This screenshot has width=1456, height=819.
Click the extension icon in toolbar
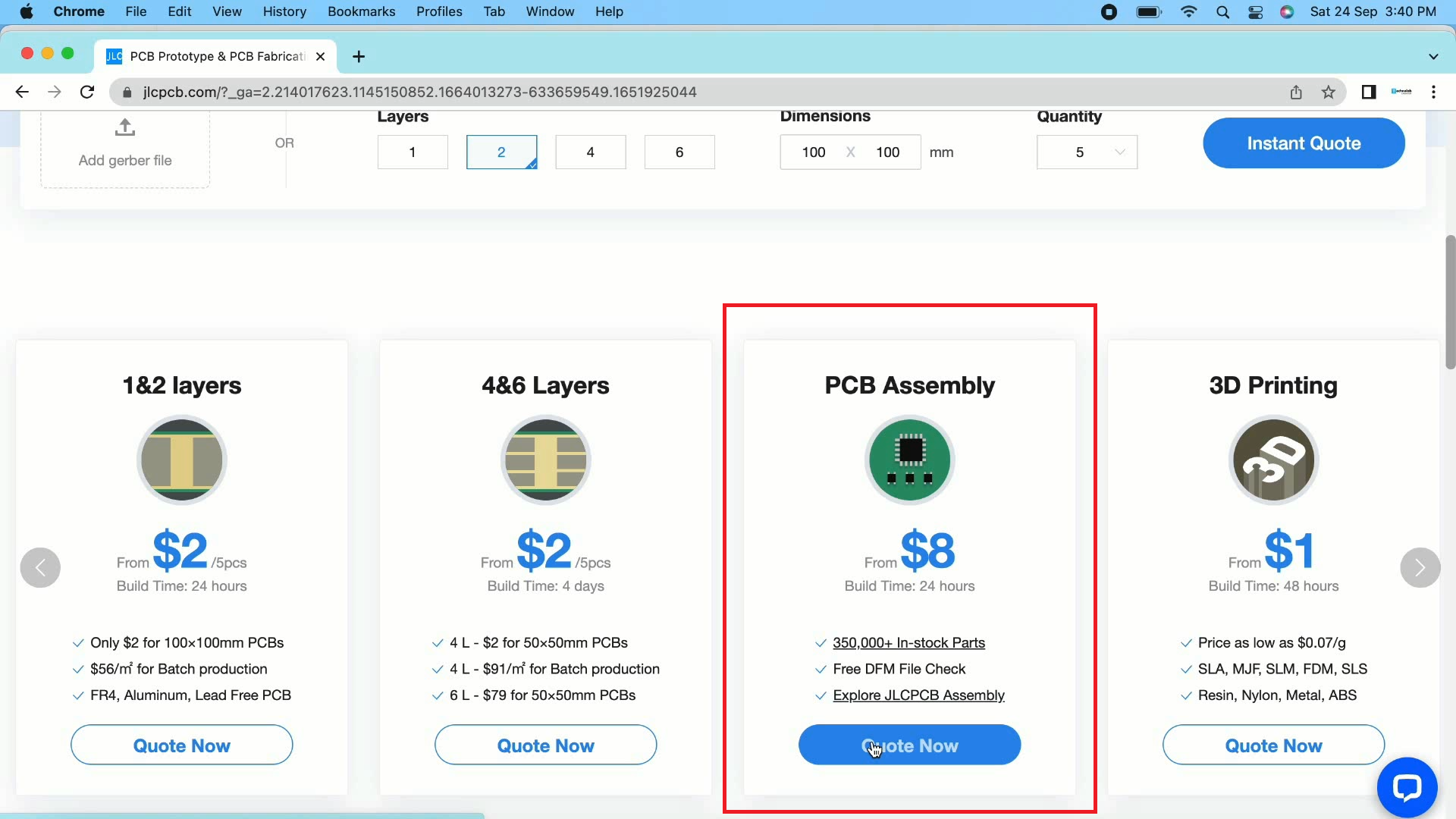click(x=1401, y=92)
